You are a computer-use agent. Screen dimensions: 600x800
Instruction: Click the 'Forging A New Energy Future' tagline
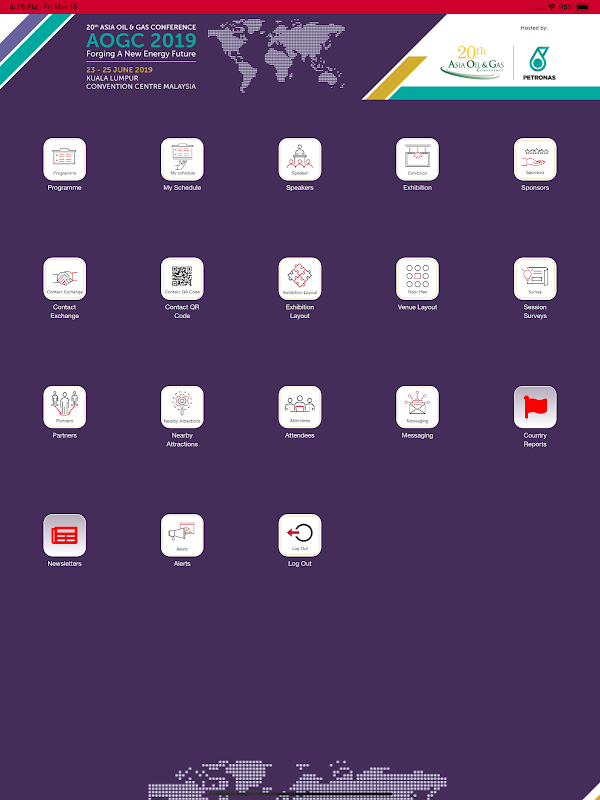pos(141,54)
